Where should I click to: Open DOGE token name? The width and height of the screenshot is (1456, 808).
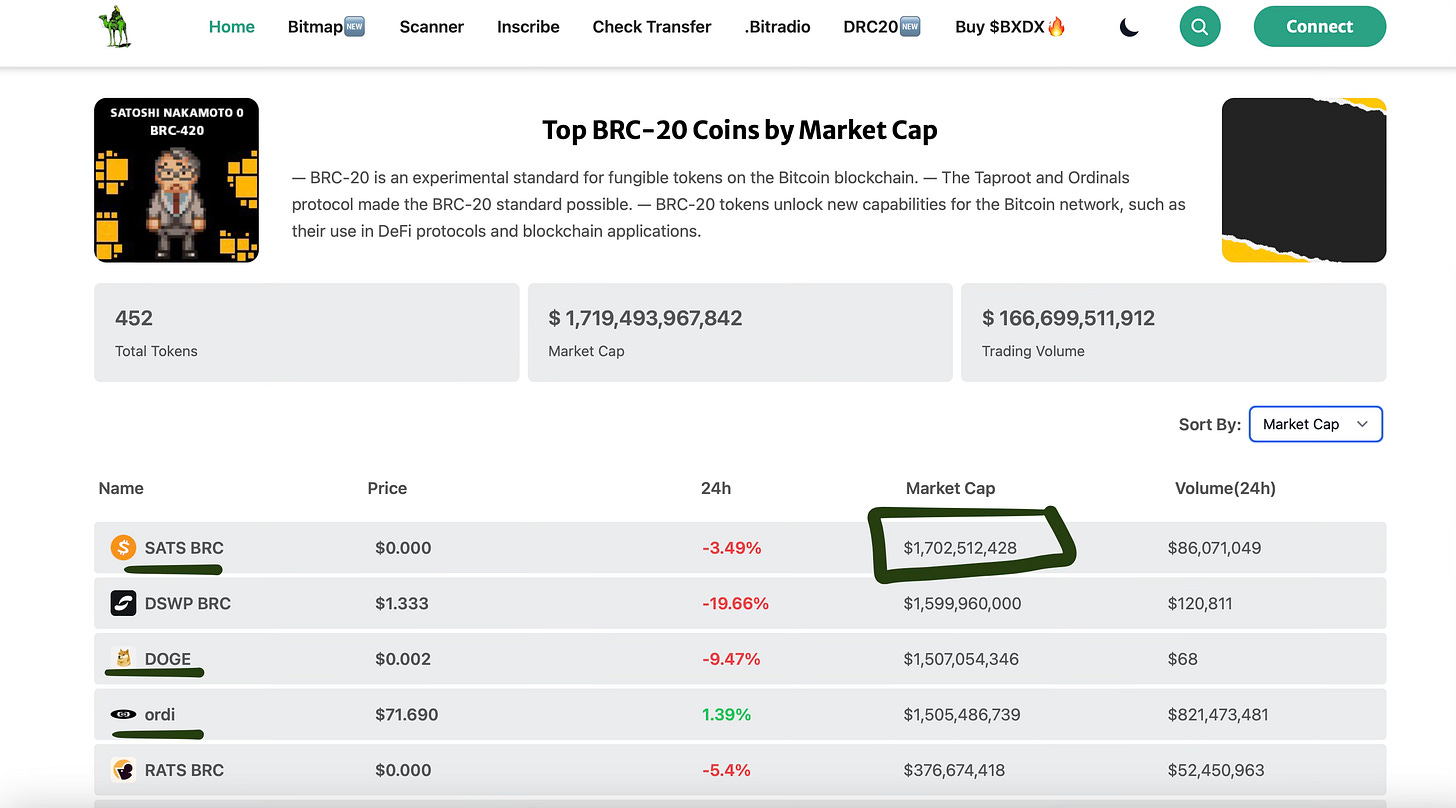coord(168,659)
